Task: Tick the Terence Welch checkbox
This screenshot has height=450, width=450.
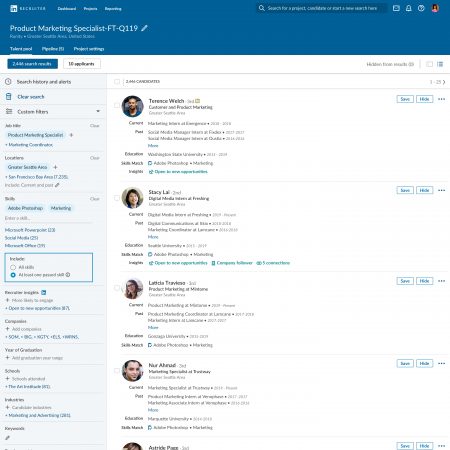Action: point(117,105)
